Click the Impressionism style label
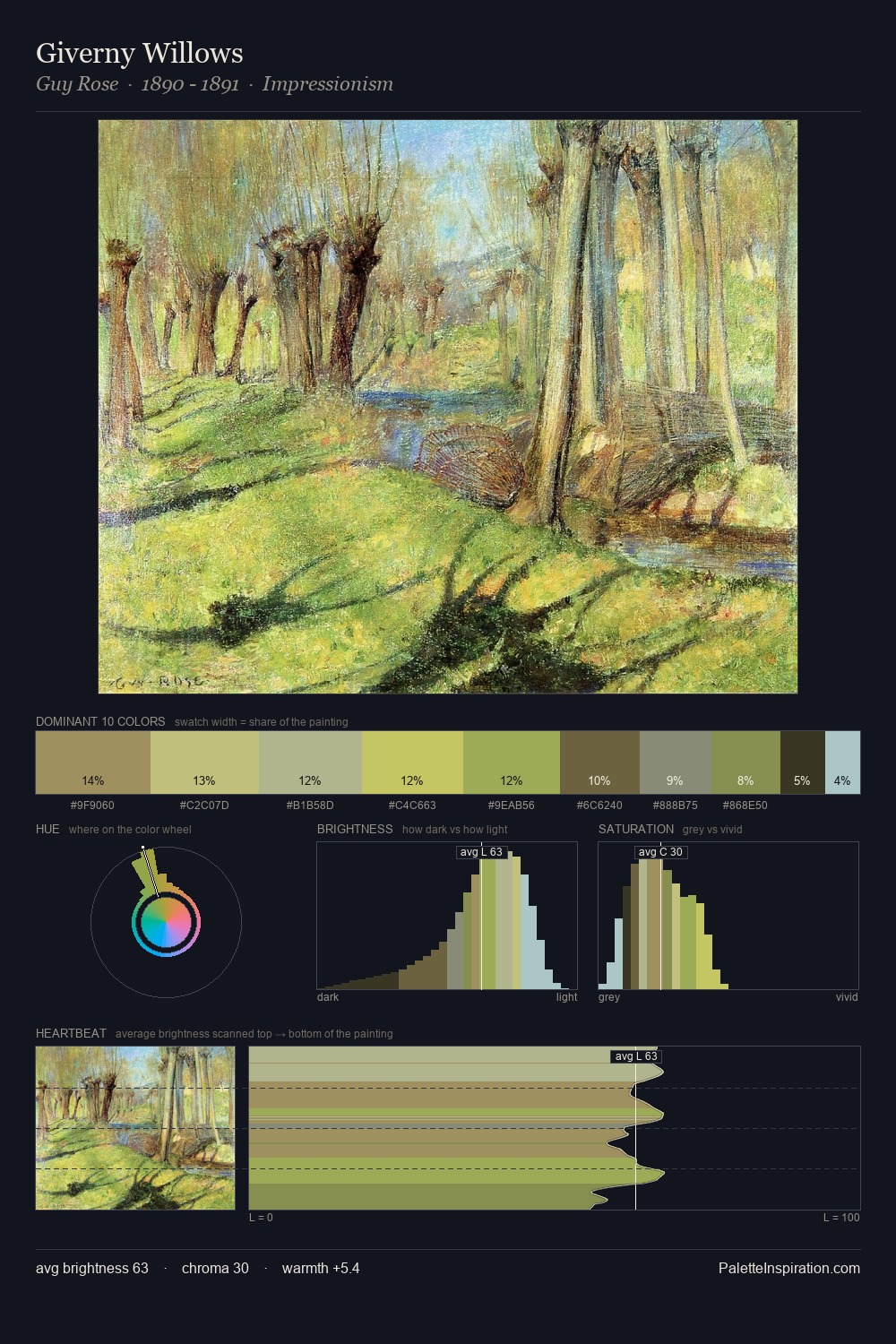896x1344 pixels. [327, 84]
